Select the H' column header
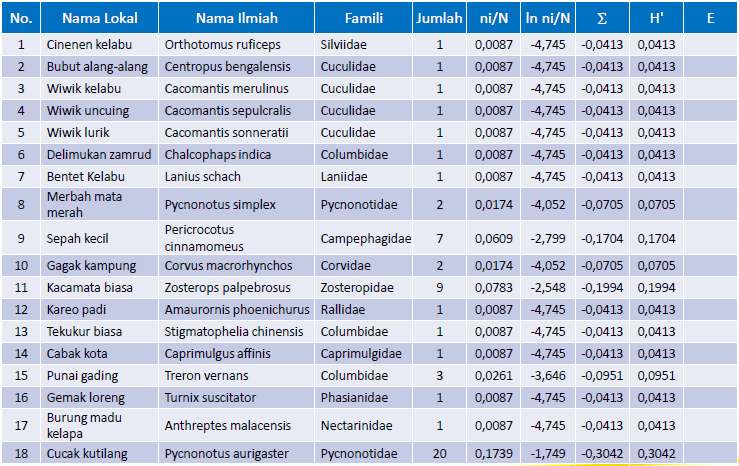 [x=654, y=19]
